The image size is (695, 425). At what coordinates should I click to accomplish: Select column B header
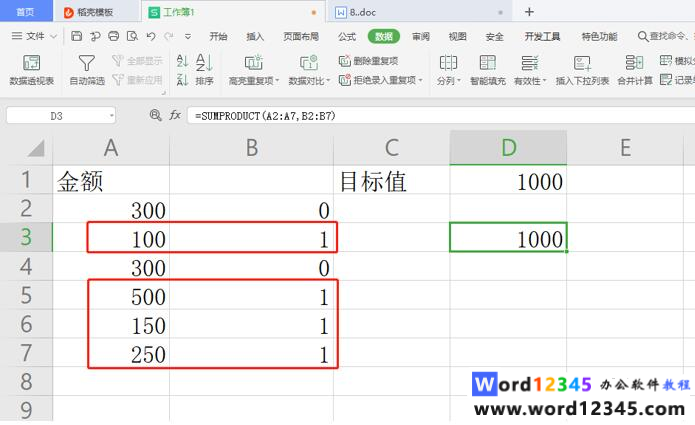(x=251, y=148)
